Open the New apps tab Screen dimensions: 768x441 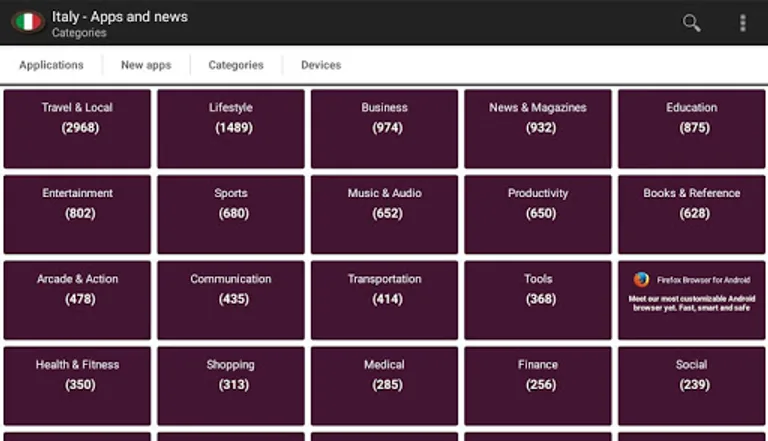(146, 65)
